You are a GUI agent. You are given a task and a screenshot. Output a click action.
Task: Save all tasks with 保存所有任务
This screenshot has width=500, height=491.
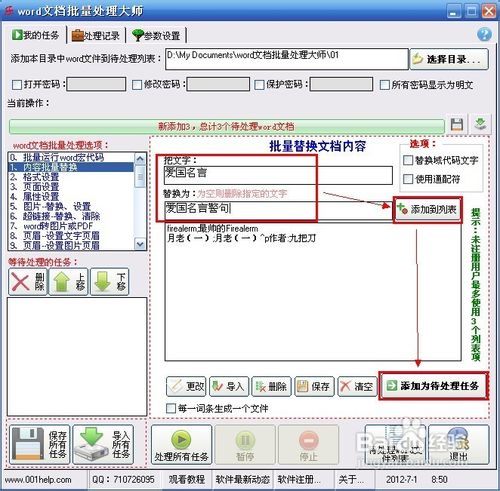39,444
